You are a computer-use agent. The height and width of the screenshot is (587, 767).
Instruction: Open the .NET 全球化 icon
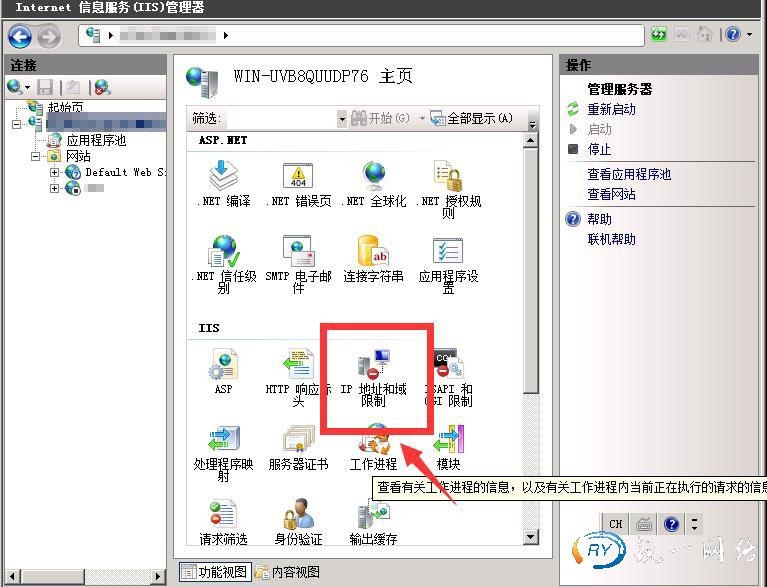coord(374,178)
